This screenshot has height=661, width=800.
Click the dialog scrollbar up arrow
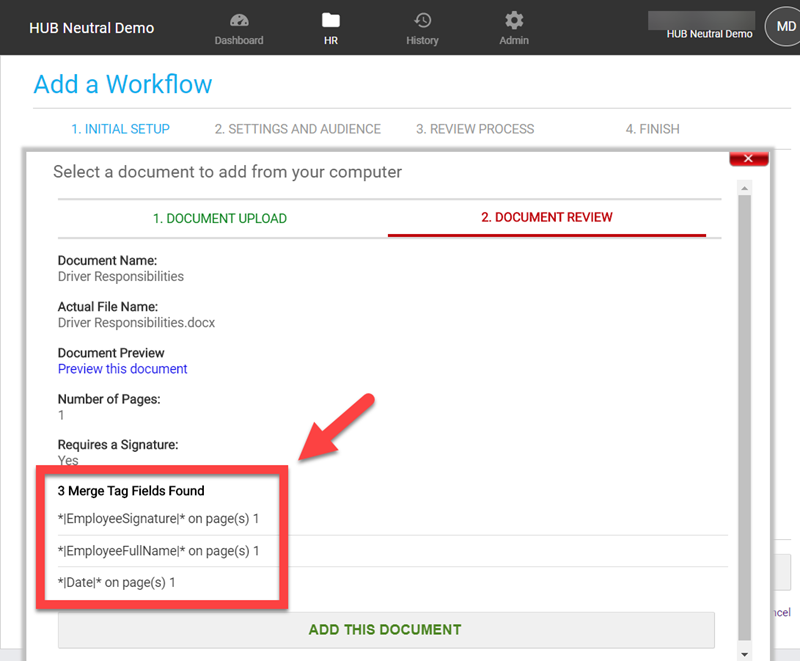tap(743, 188)
